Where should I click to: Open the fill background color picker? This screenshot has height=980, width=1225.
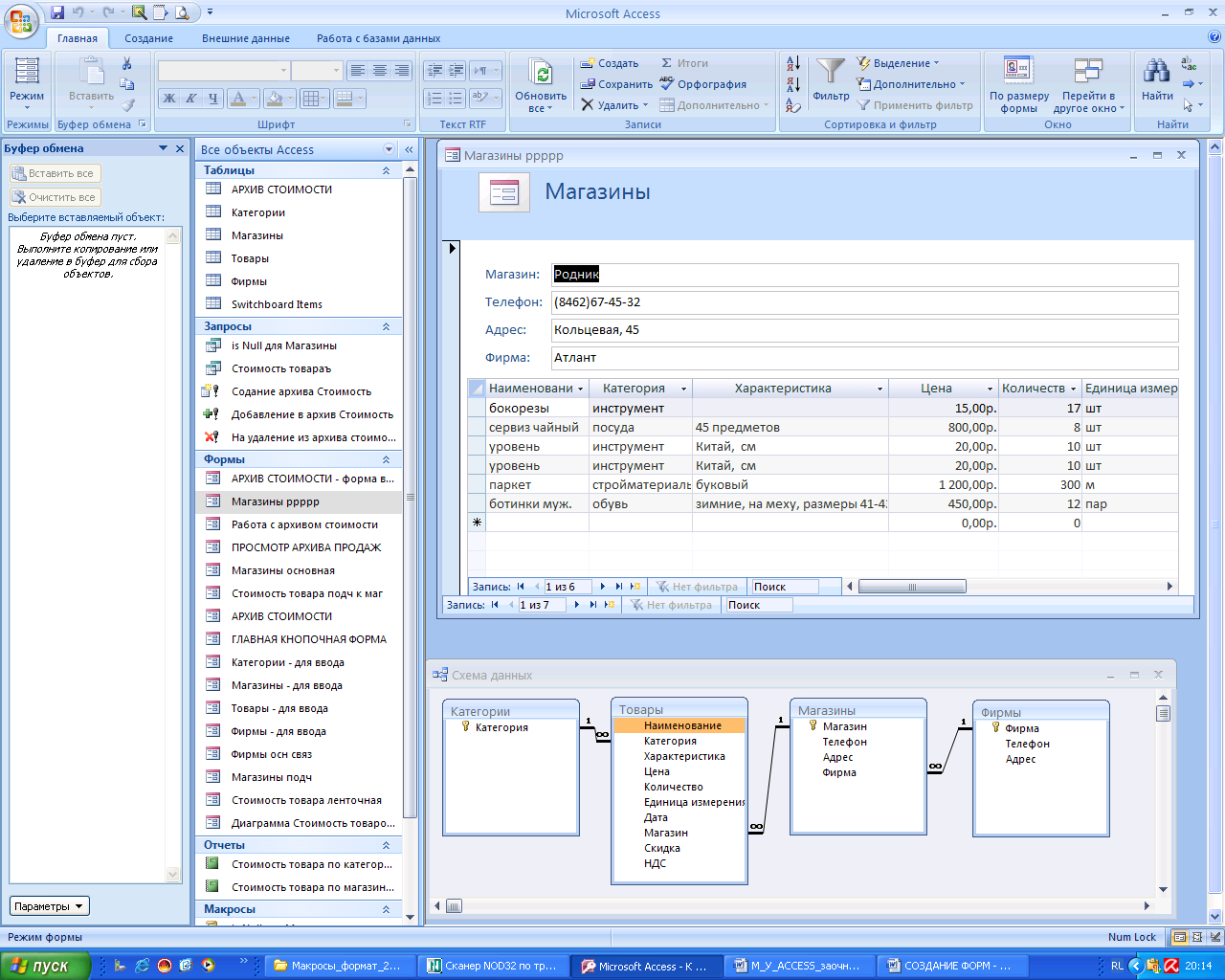click(x=291, y=98)
